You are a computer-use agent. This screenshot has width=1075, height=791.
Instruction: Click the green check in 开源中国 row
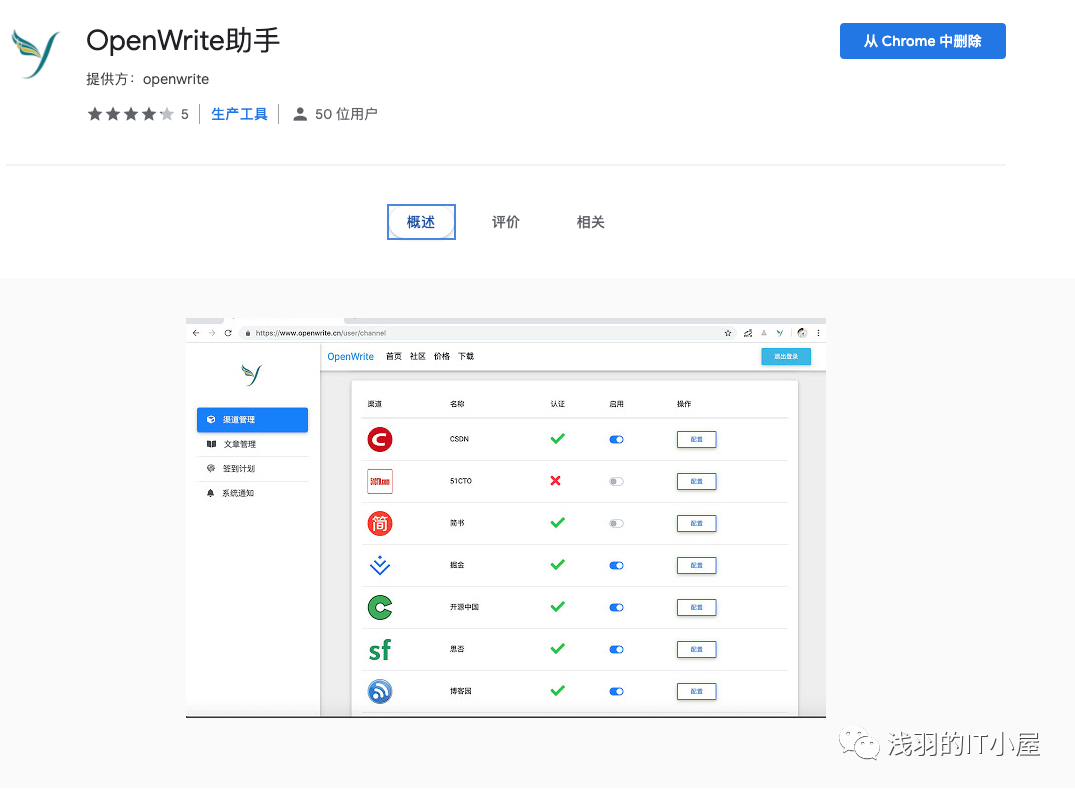(558, 607)
